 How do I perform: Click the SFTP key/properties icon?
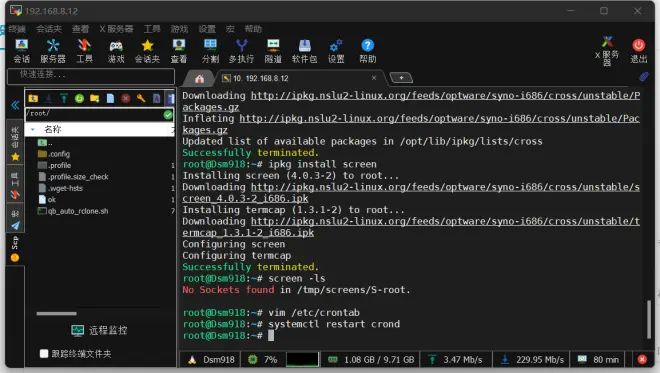coord(141,99)
